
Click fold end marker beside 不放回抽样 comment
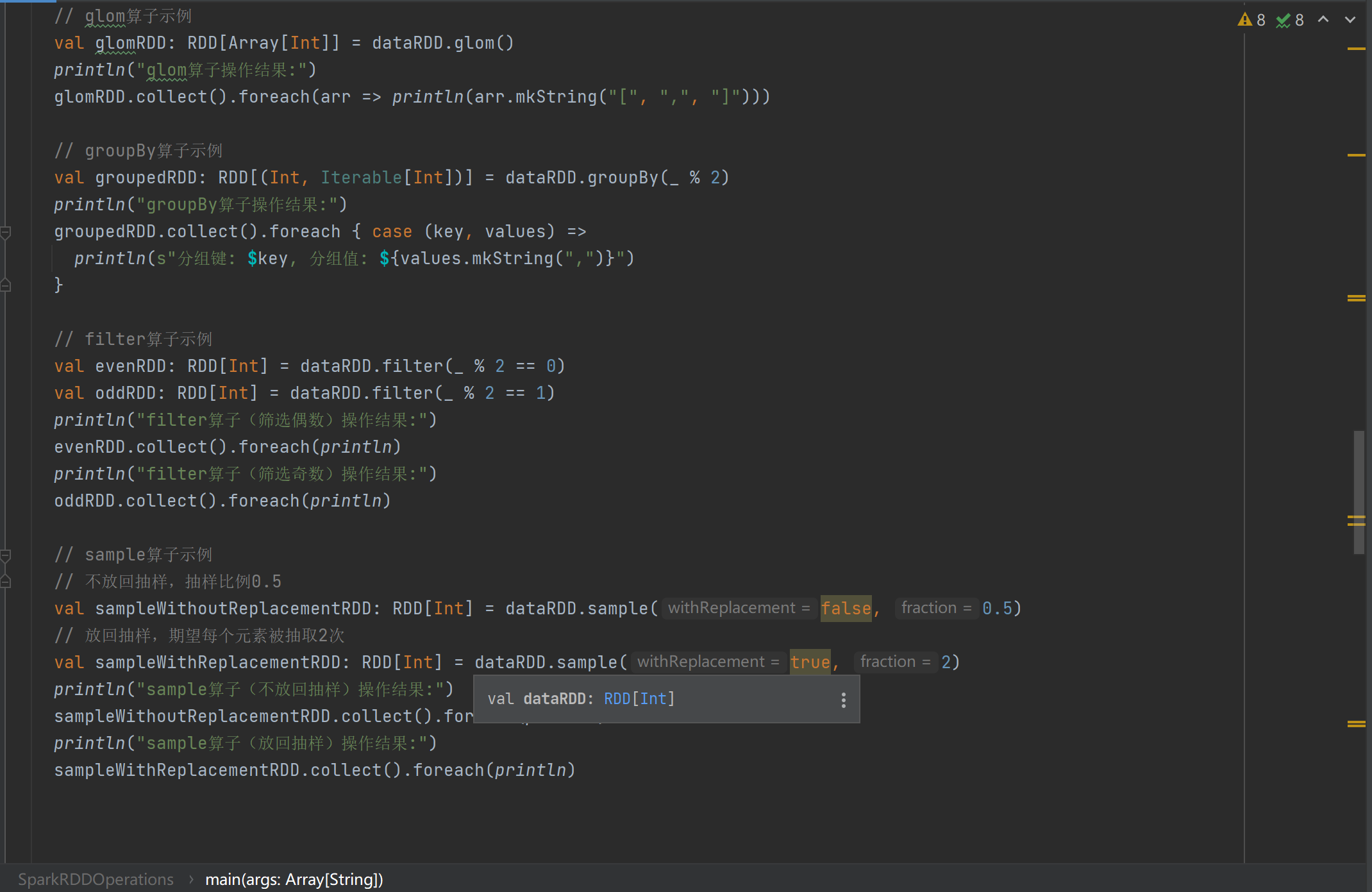[6, 582]
